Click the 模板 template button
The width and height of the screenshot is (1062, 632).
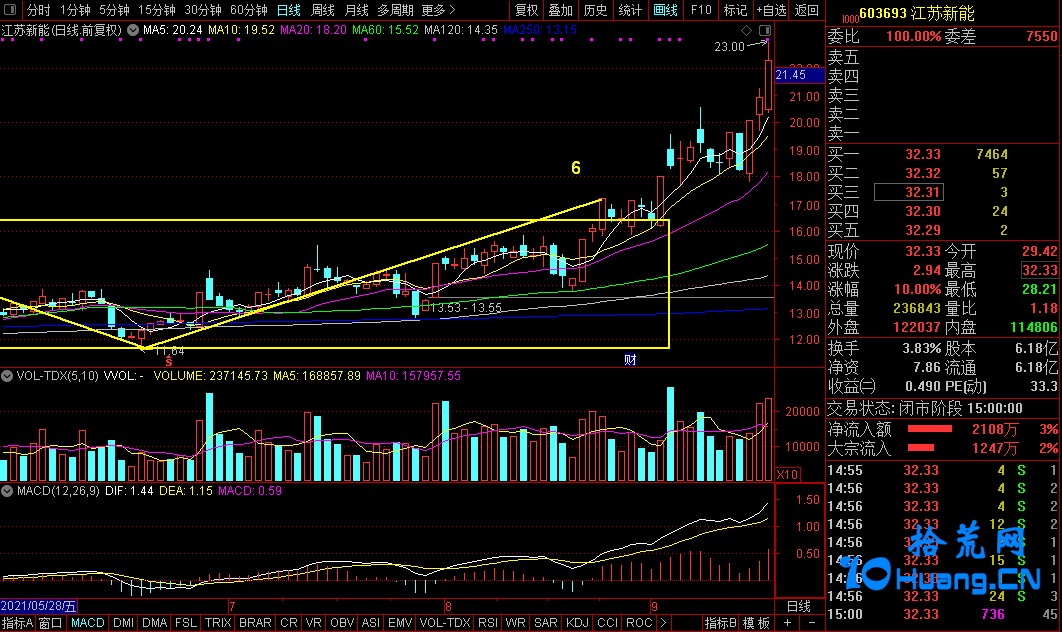pos(757,623)
